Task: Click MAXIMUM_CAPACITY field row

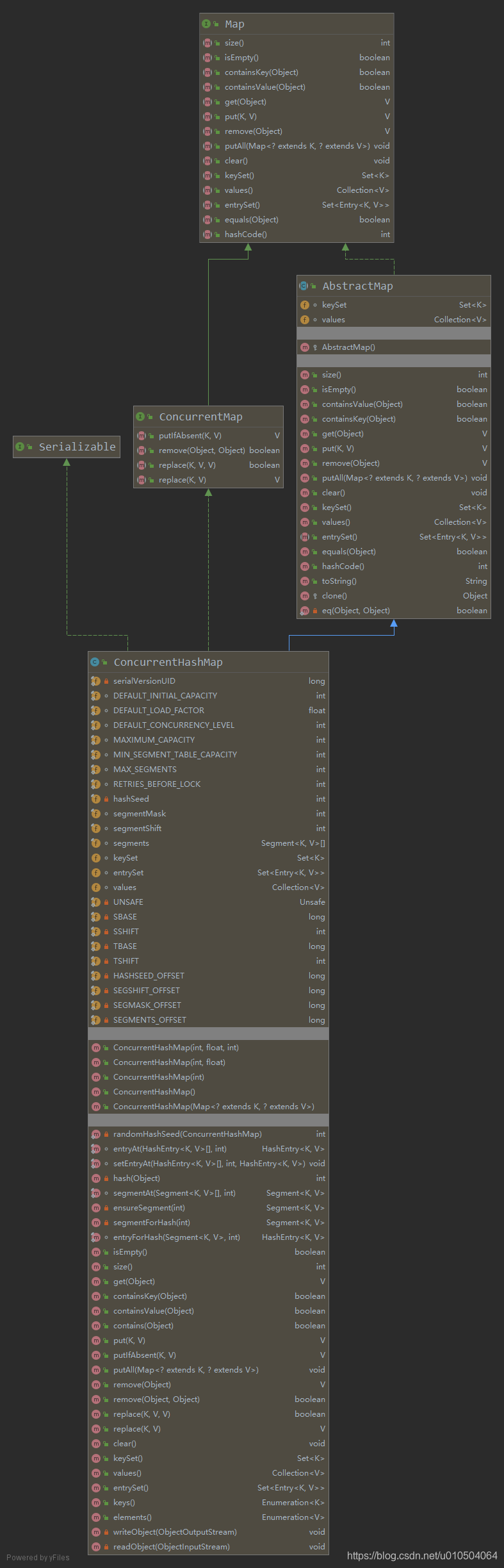Action: (208, 740)
